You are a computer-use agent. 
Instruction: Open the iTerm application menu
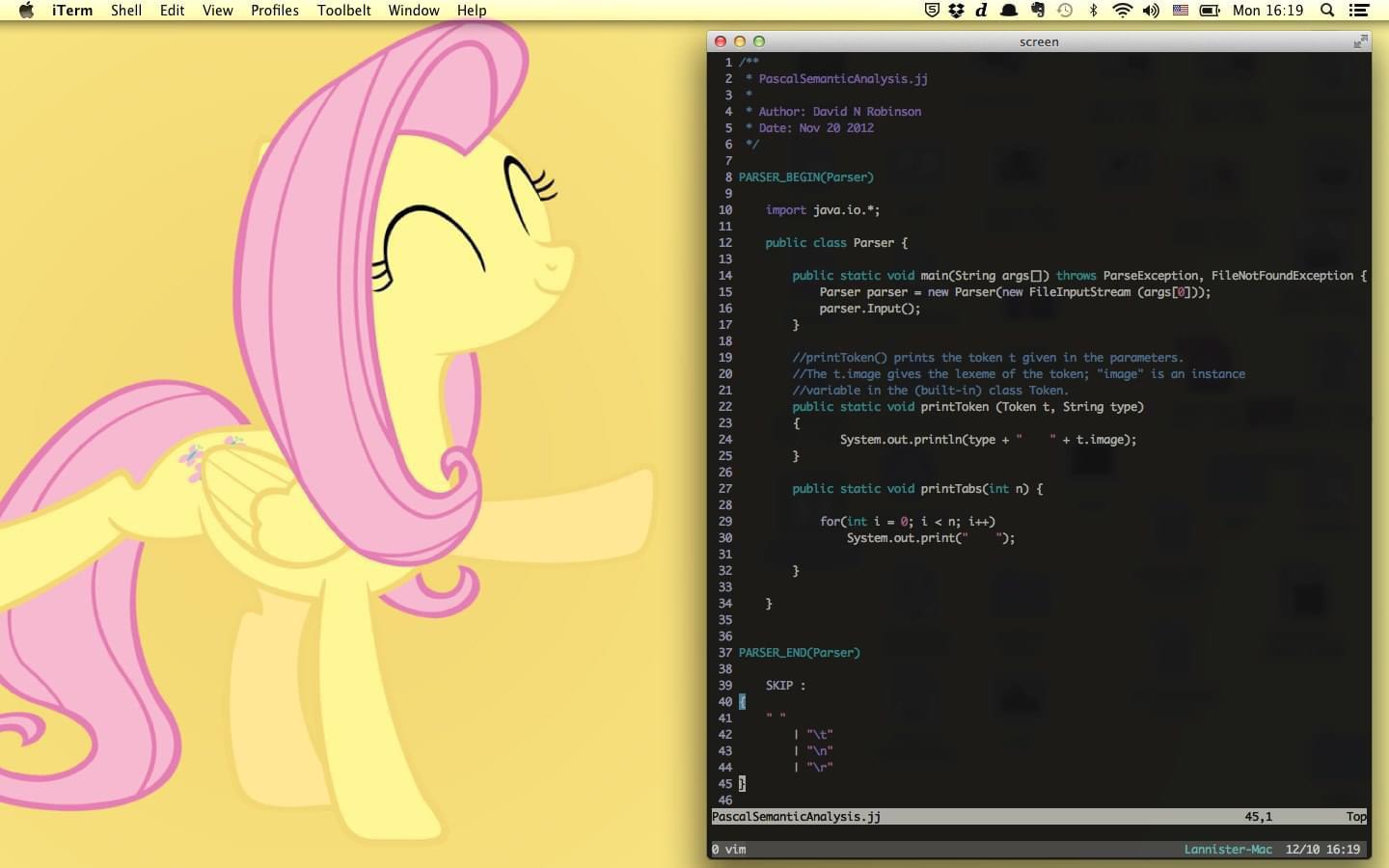(72, 11)
